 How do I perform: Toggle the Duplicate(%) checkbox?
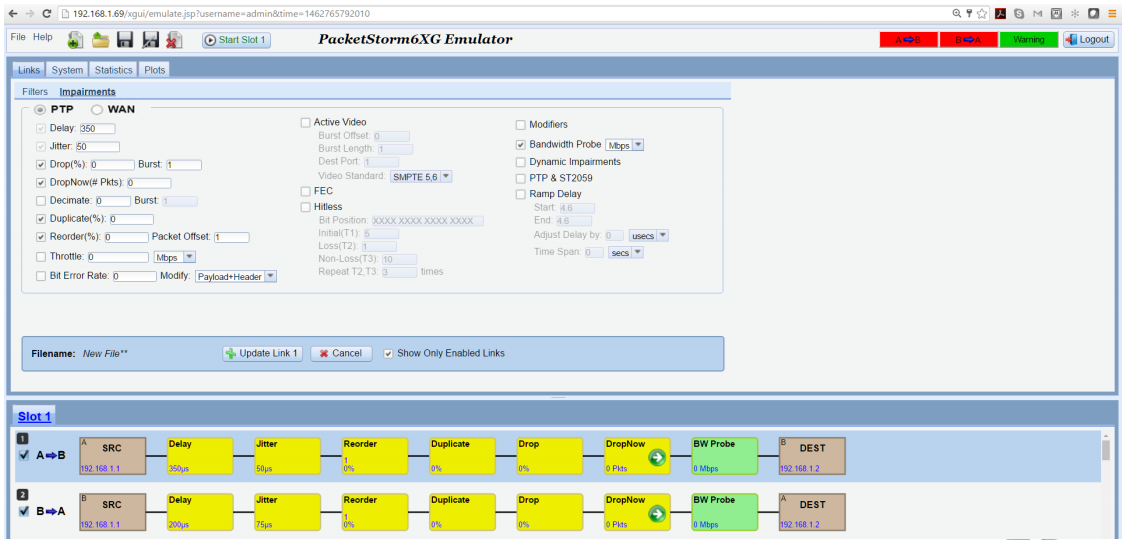pos(41,219)
